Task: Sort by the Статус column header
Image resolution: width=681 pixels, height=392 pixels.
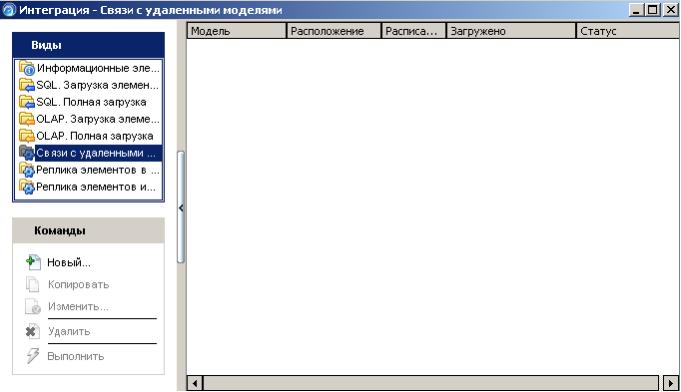Action: (x=628, y=31)
